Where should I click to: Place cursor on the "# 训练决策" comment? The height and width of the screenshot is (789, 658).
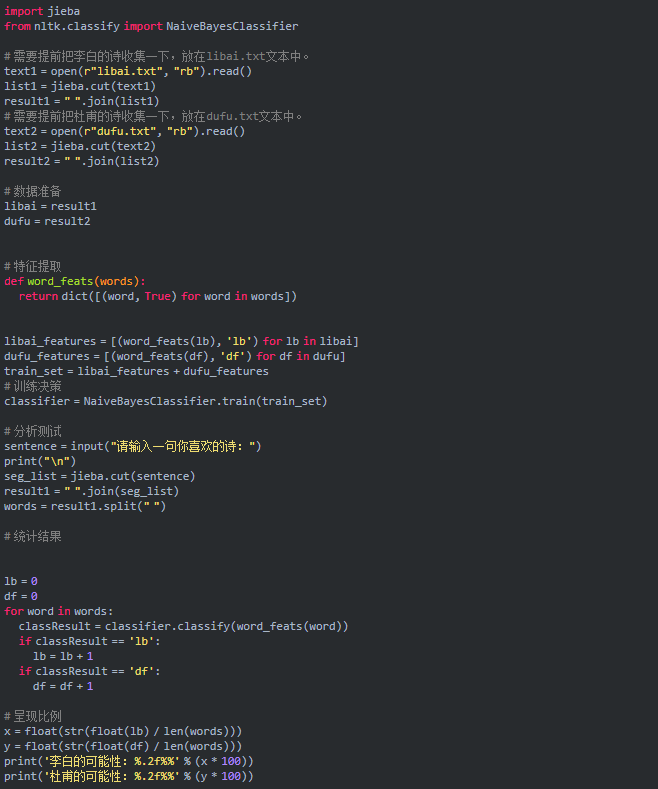pos(33,386)
